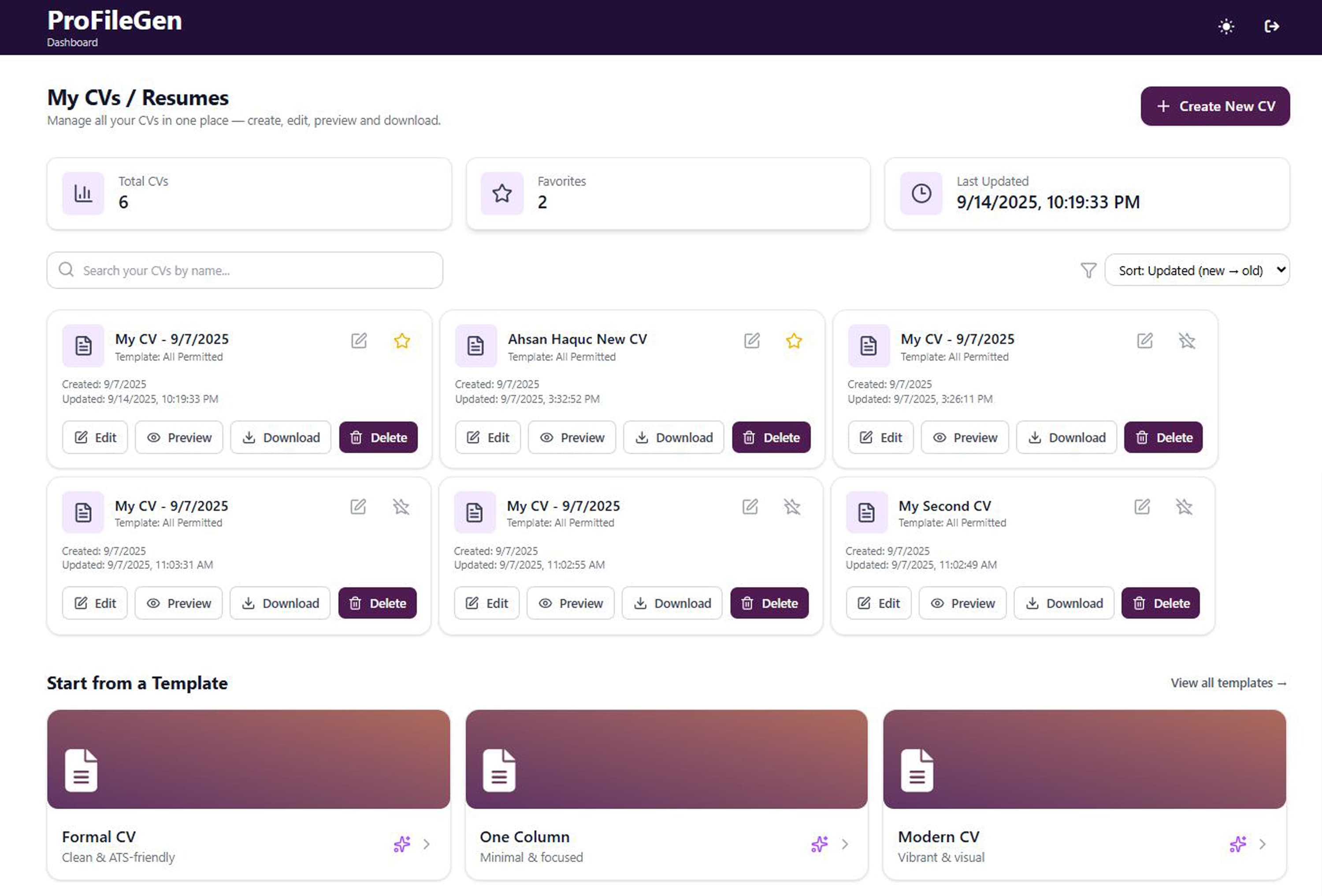
Task: Open the Sort: Updated dropdown
Action: tap(1196, 270)
